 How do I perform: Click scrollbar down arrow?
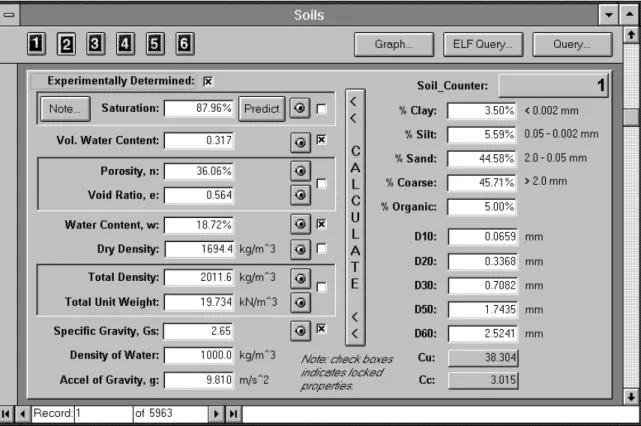pos(632,396)
